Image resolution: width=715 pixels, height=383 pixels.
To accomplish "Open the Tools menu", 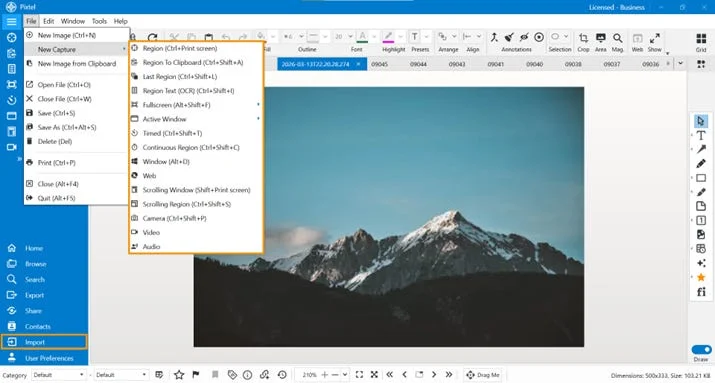I will click(x=99, y=21).
